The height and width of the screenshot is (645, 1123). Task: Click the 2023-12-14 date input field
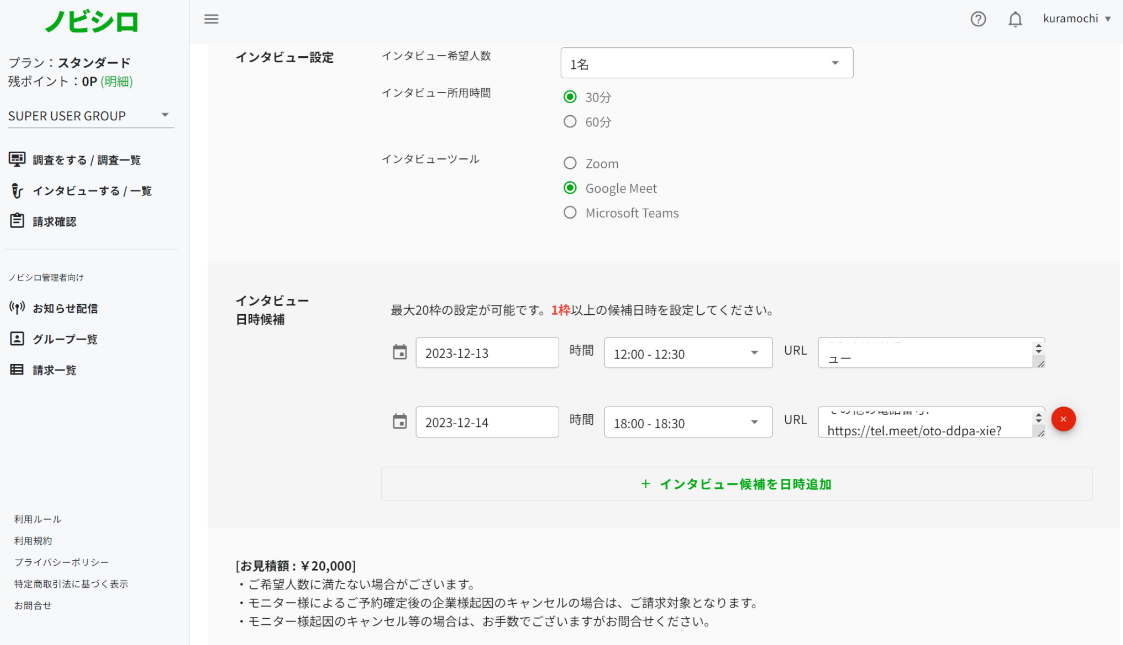point(486,422)
